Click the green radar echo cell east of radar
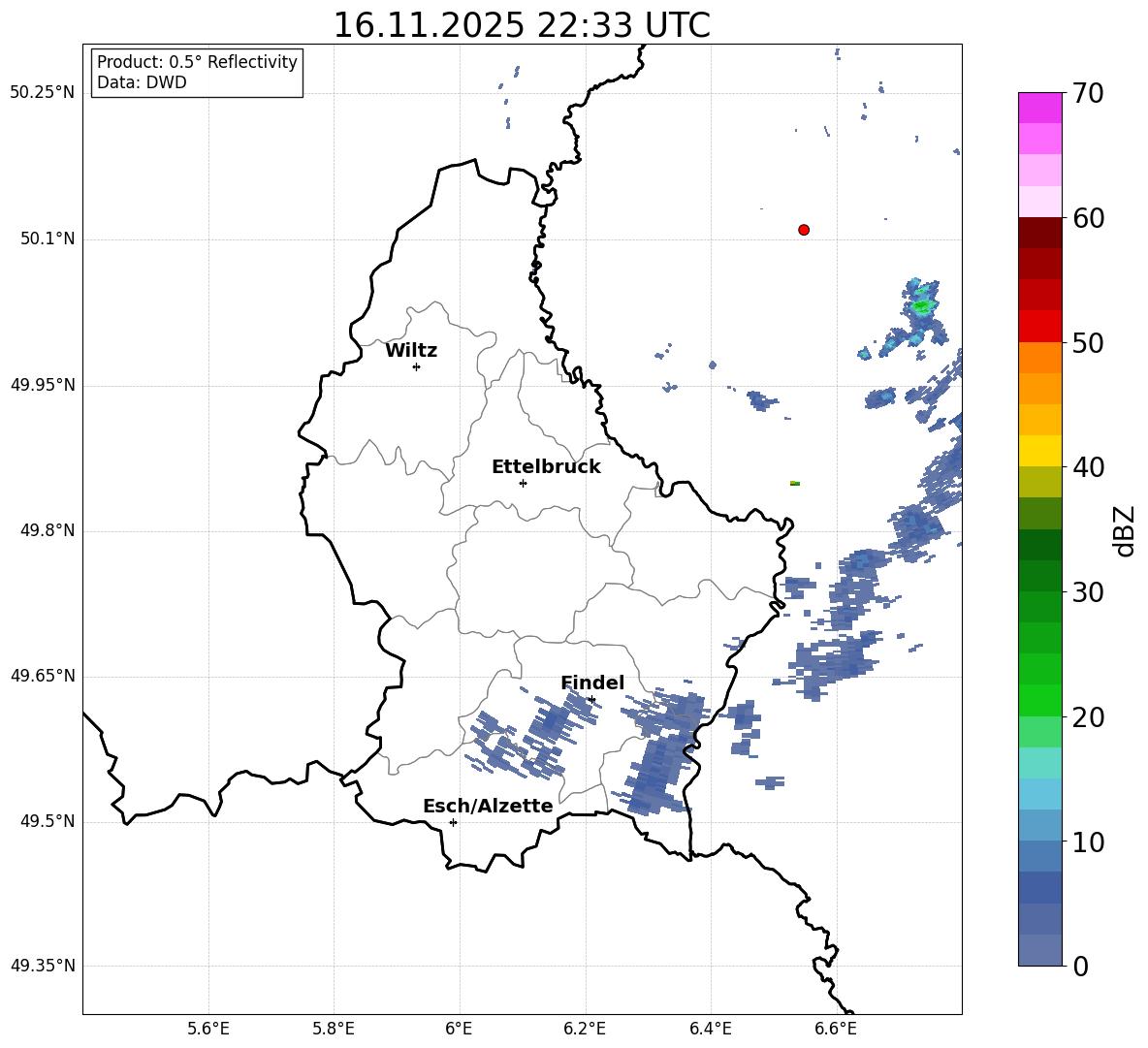Screen dimensions: 1148x1048 (x=922, y=305)
